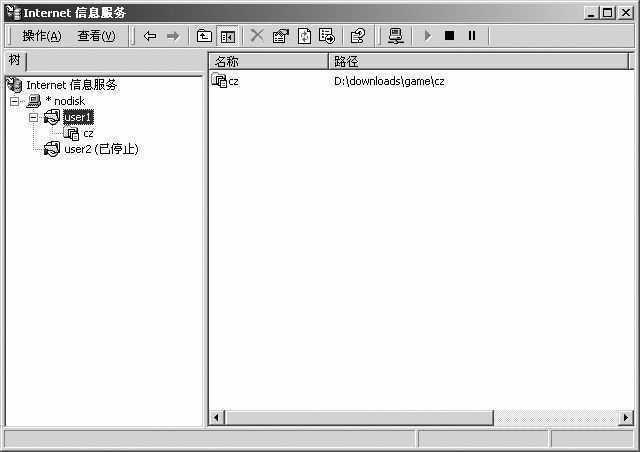The image size is (640, 452).
Task: Stop the selected site
Action: point(449,36)
